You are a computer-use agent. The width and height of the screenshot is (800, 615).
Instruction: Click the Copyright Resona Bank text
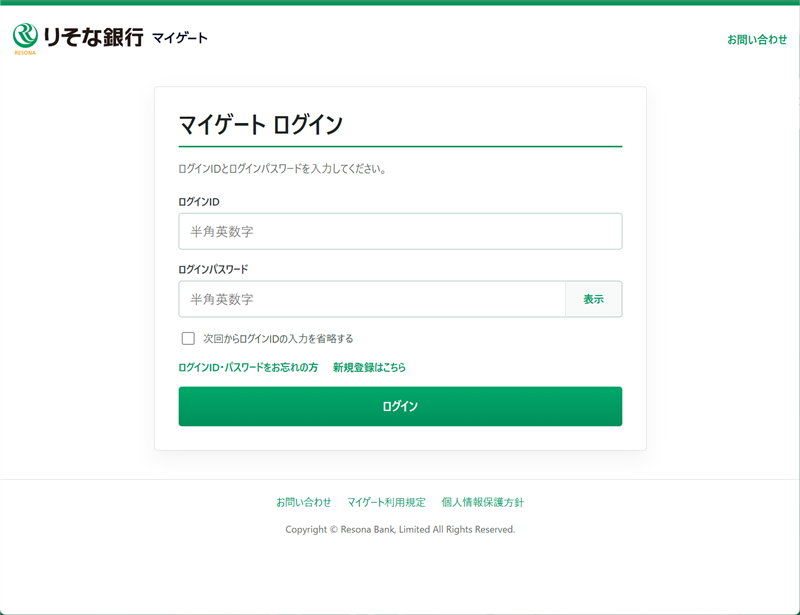pyautogui.click(x=400, y=529)
